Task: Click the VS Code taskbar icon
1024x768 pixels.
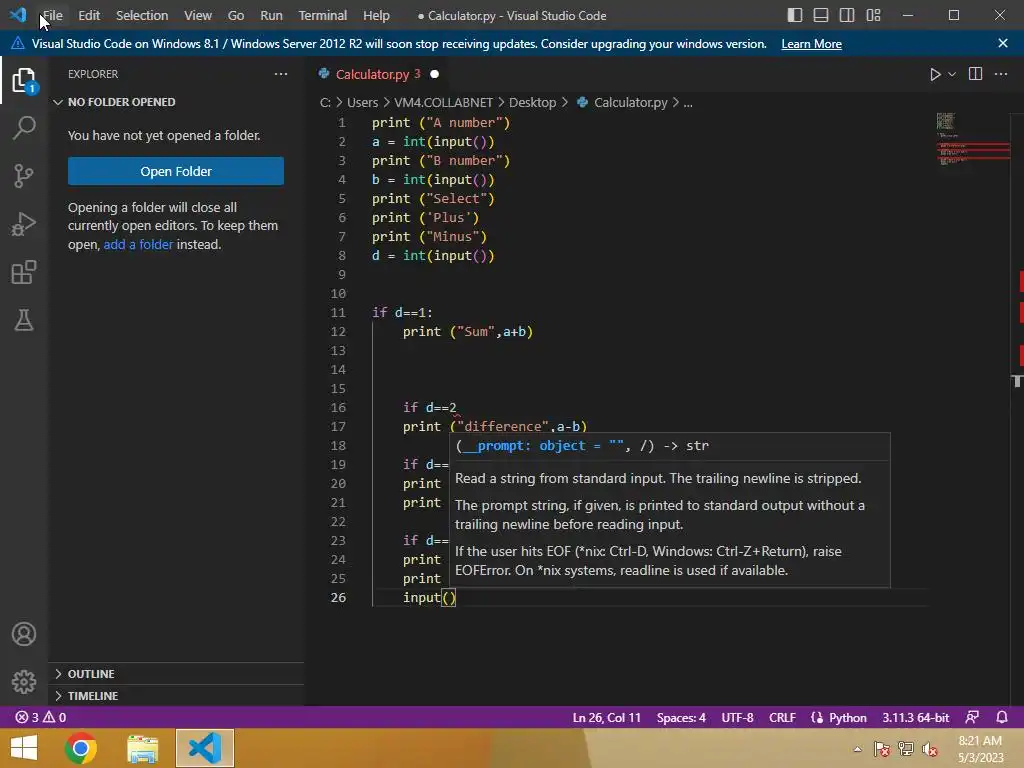Action: pos(205,748)
